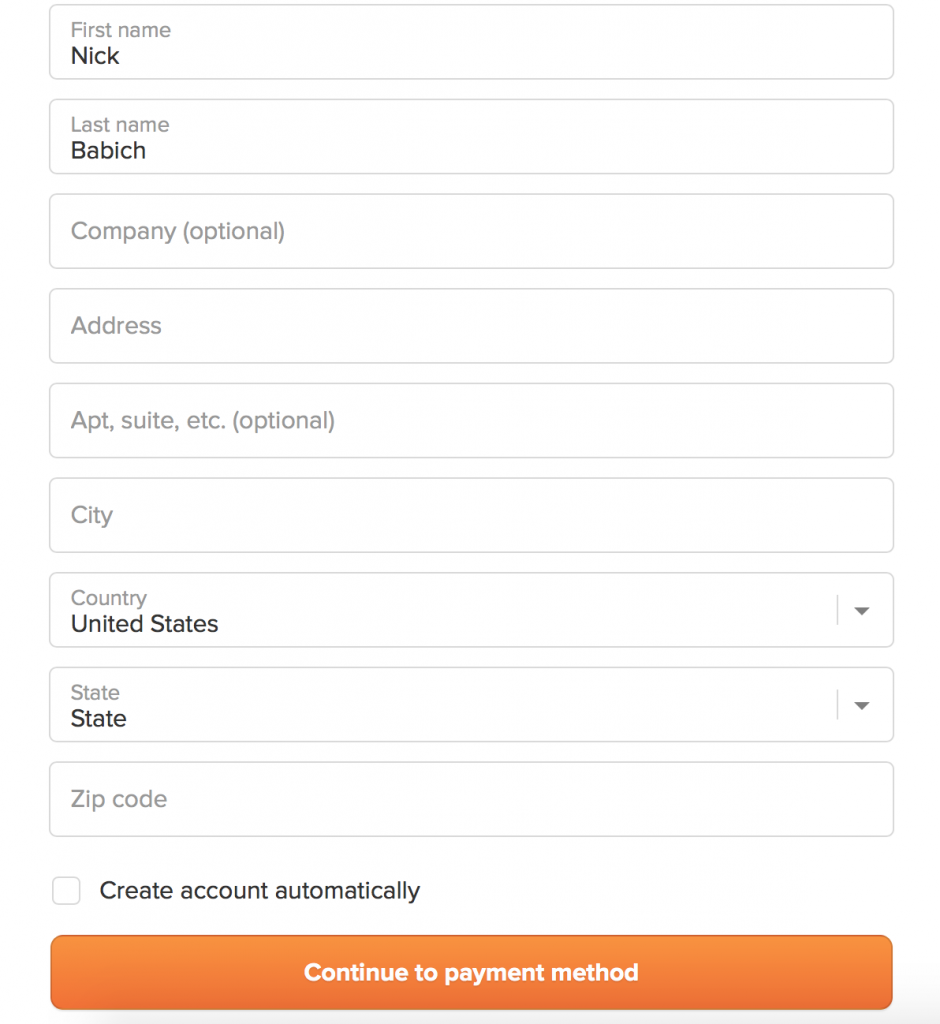This screenshot has height=1024, width=940.
Task: Click the "United States" country value
Action: pyautogui.click(x=144, y=624)
